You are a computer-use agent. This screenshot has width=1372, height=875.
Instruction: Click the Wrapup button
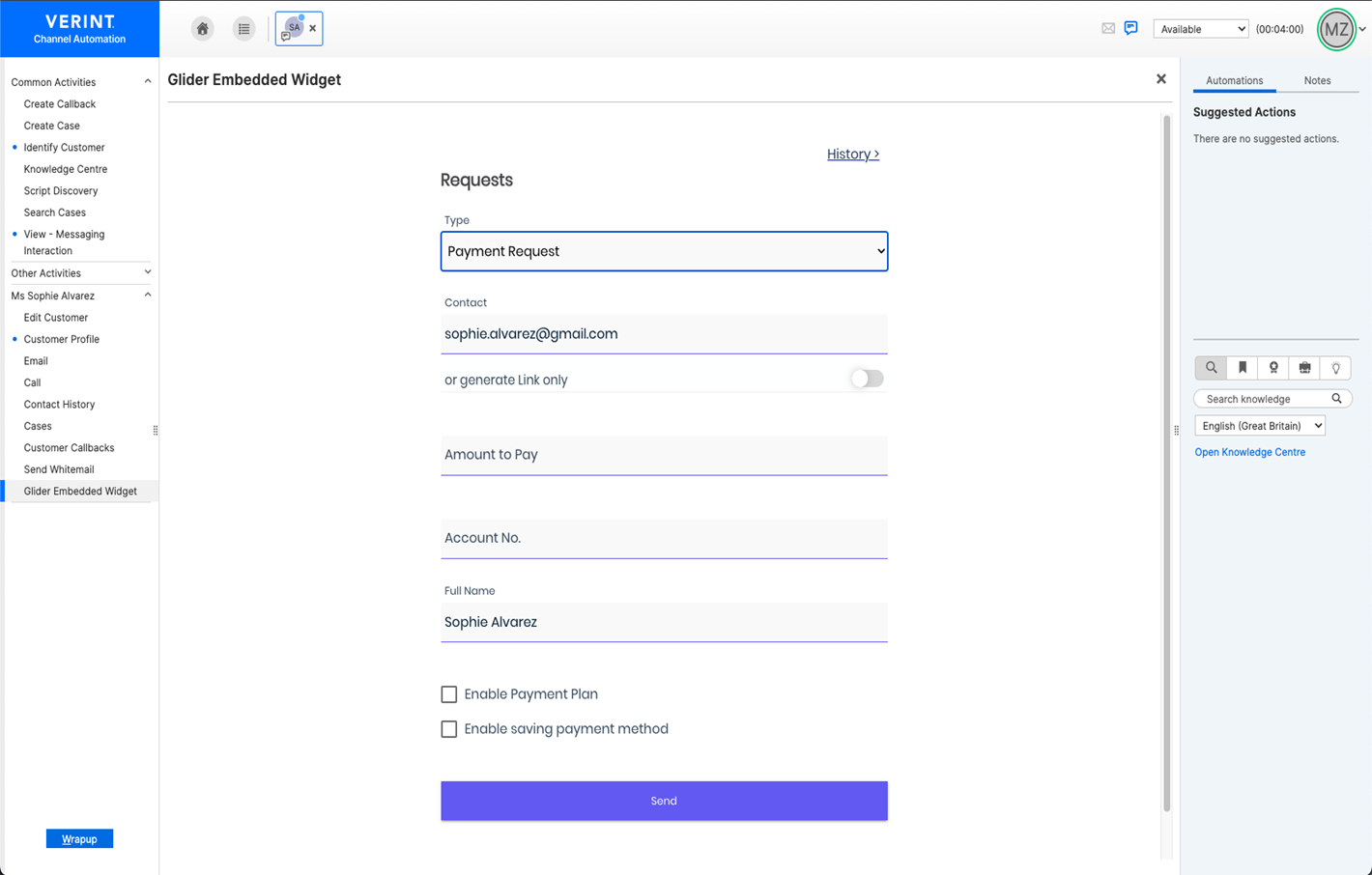[79, 838]
